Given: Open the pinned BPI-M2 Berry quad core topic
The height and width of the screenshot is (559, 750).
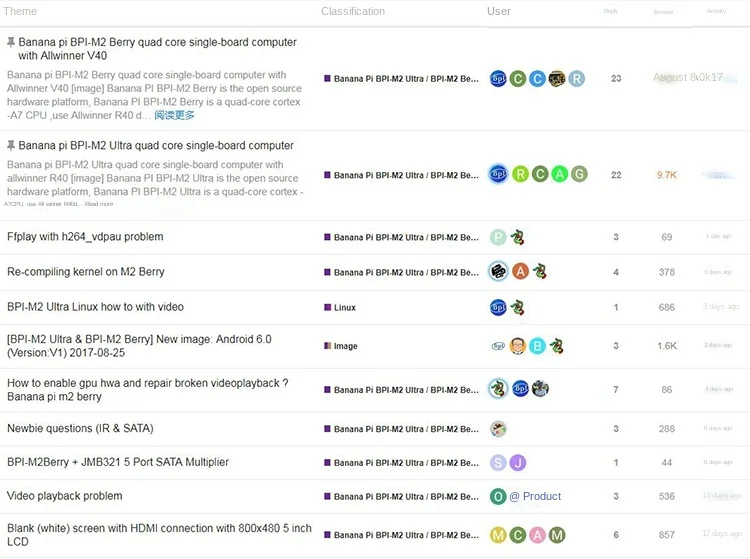Looking at the screenshot, I should 157,49.
